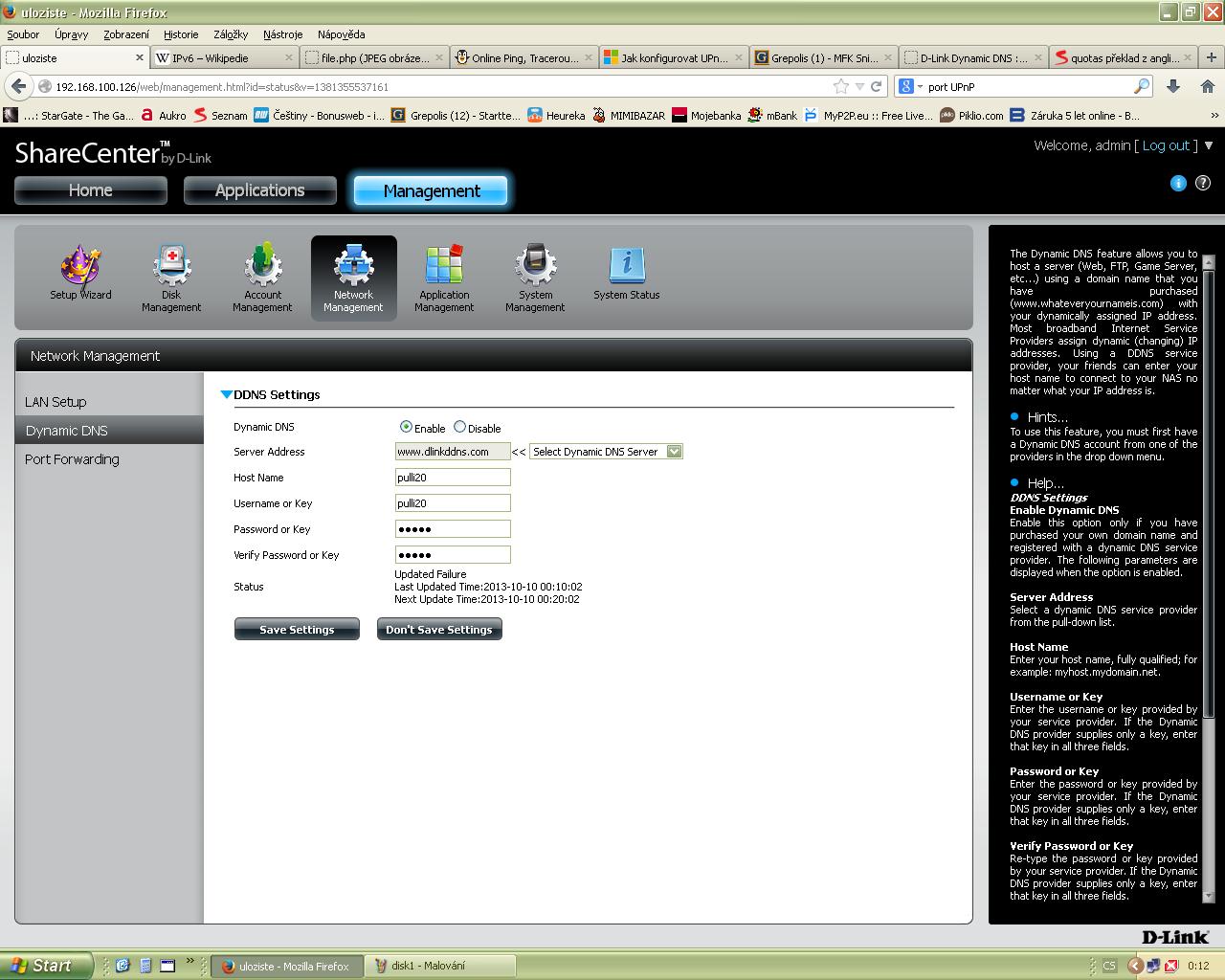The width and height of the screenshot is (1225, 980).
Task: Open the Záložky menu
Action: 231,34
